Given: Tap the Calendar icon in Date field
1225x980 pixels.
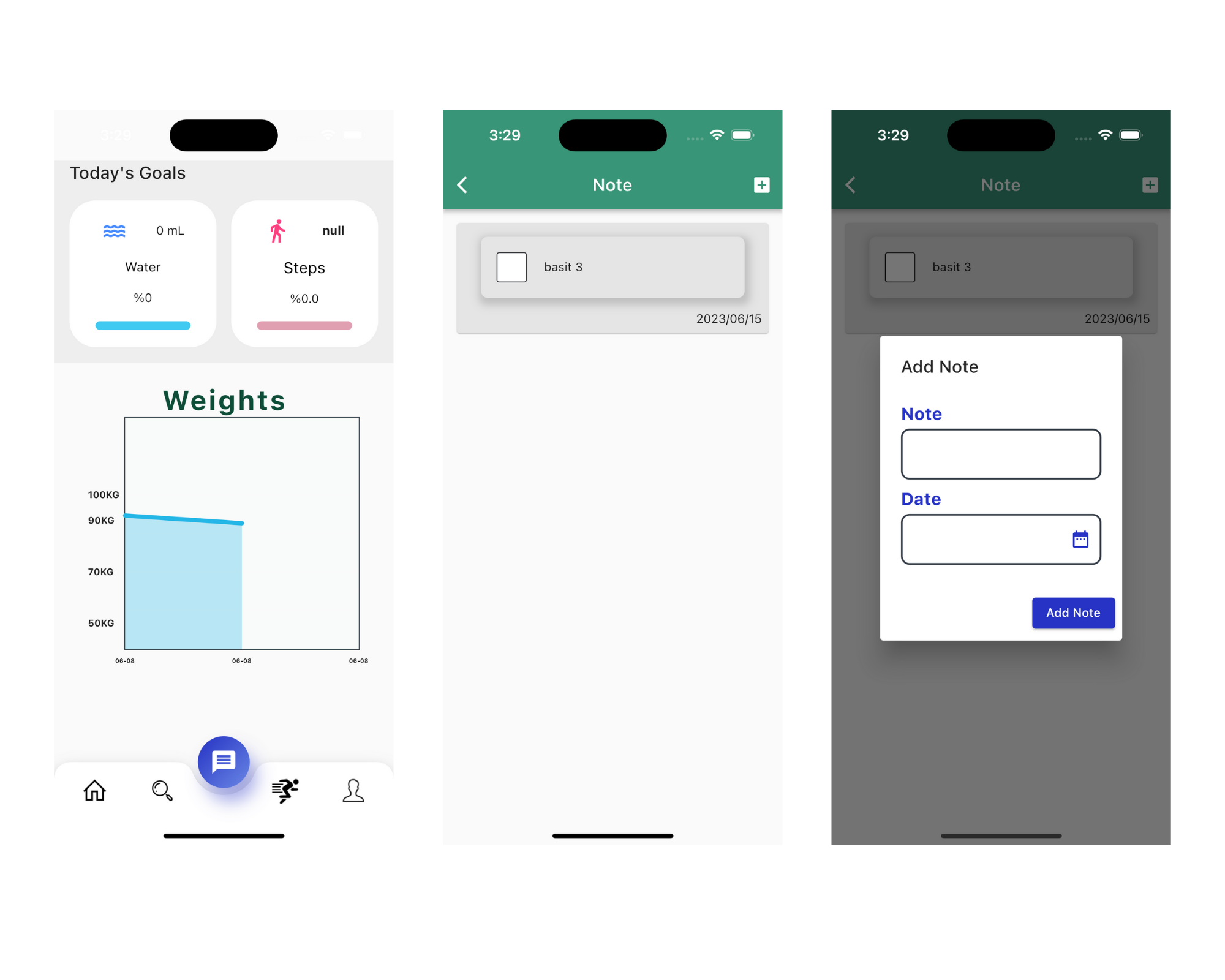Looking at the screenshot, I should [1080, 540].
